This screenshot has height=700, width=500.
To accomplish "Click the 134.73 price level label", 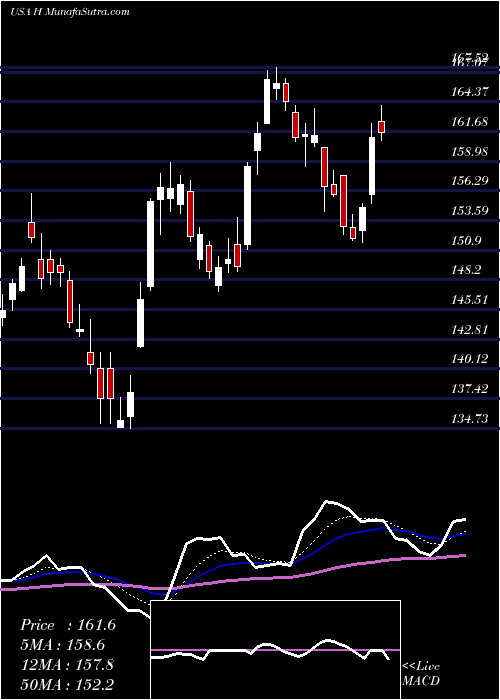I will [470, 418].
